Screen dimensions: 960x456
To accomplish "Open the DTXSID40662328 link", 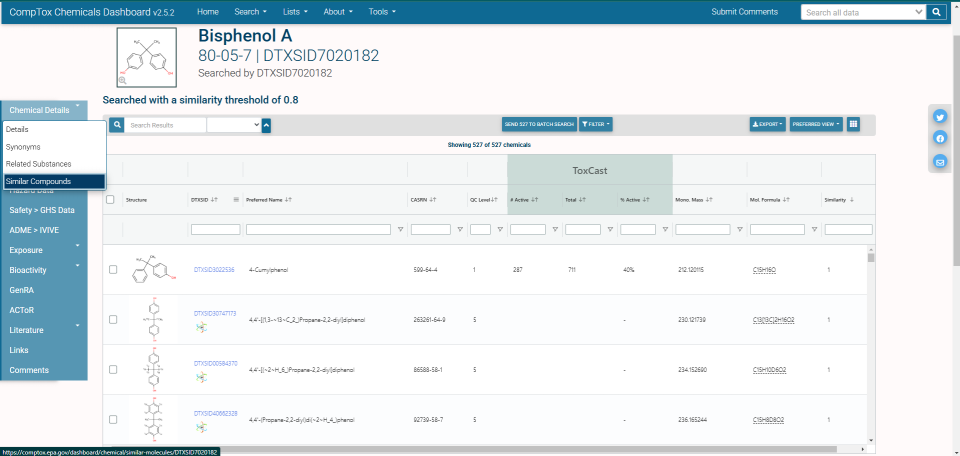I will click(216, 413).
